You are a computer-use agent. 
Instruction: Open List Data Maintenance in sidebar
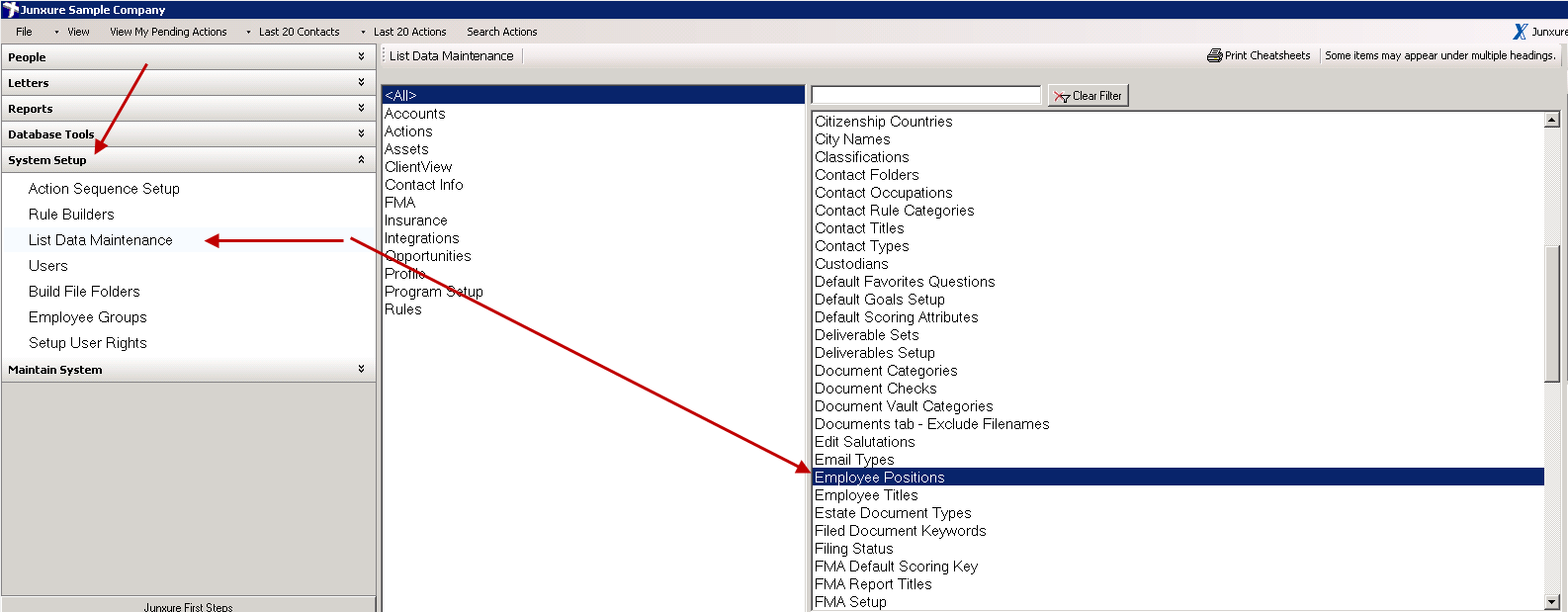[x=100, y=240]
